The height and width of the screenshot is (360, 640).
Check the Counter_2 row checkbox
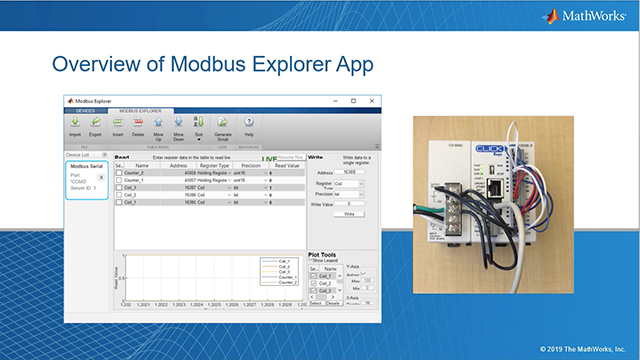coord(119,173)
